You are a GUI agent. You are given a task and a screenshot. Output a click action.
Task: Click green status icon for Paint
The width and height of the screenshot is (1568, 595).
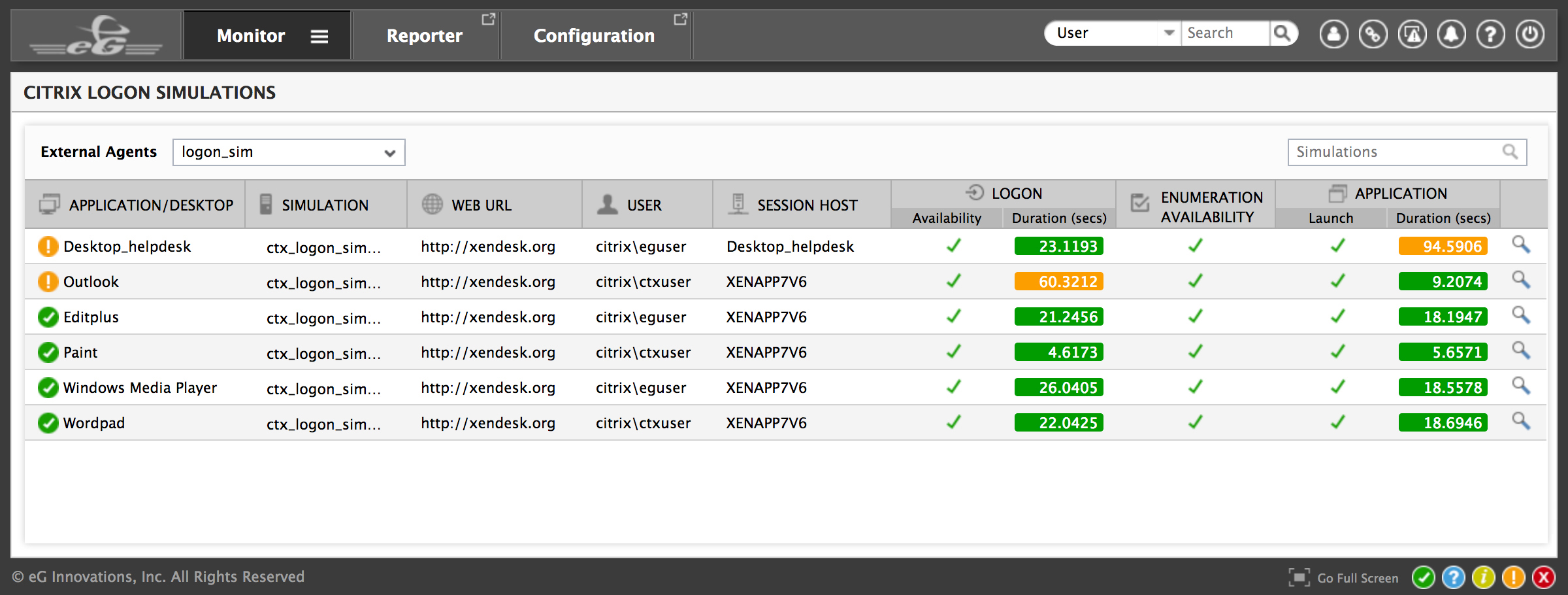click(x=48, y=352)
